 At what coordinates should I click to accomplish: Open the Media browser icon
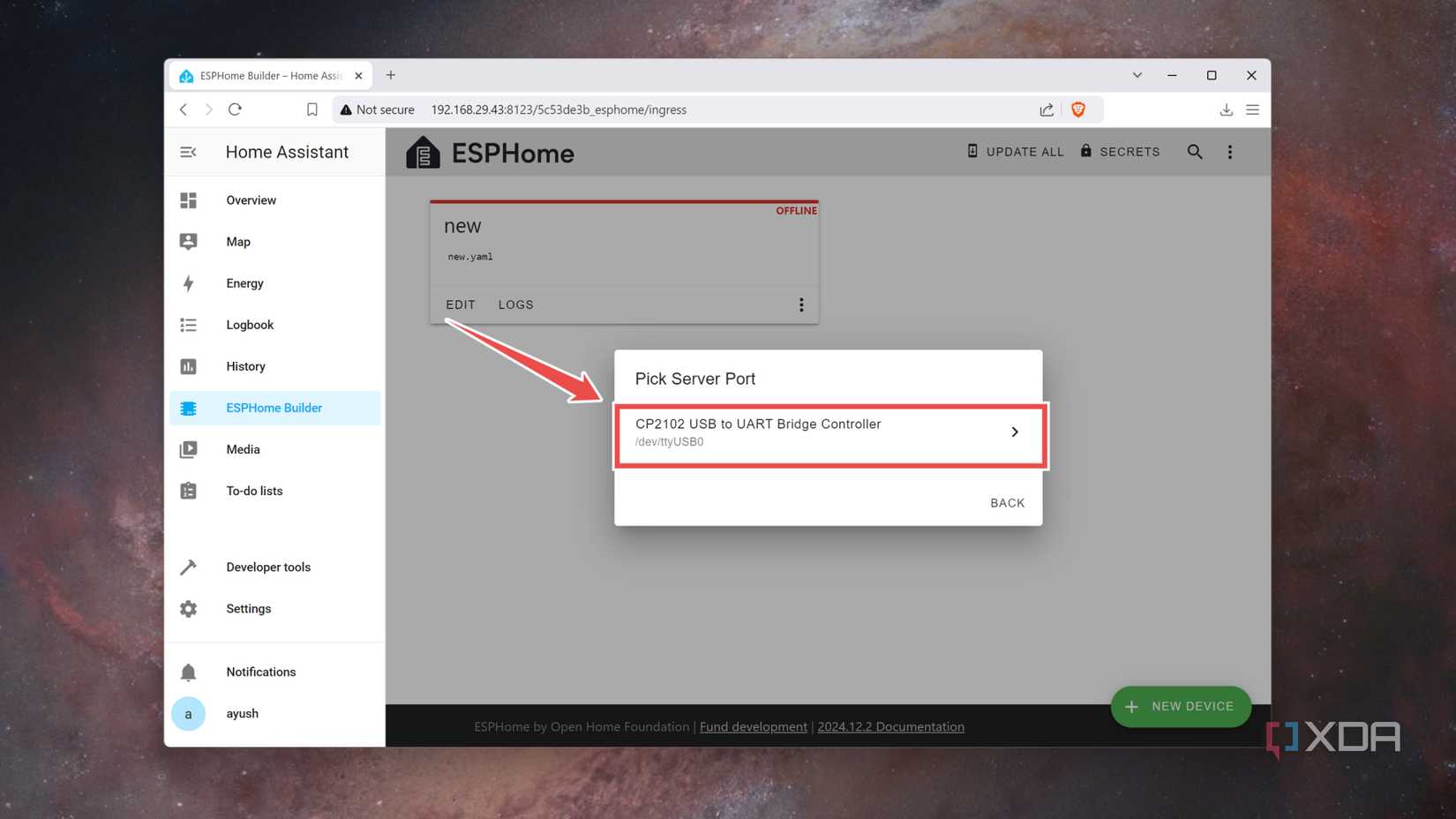[188, 449]
